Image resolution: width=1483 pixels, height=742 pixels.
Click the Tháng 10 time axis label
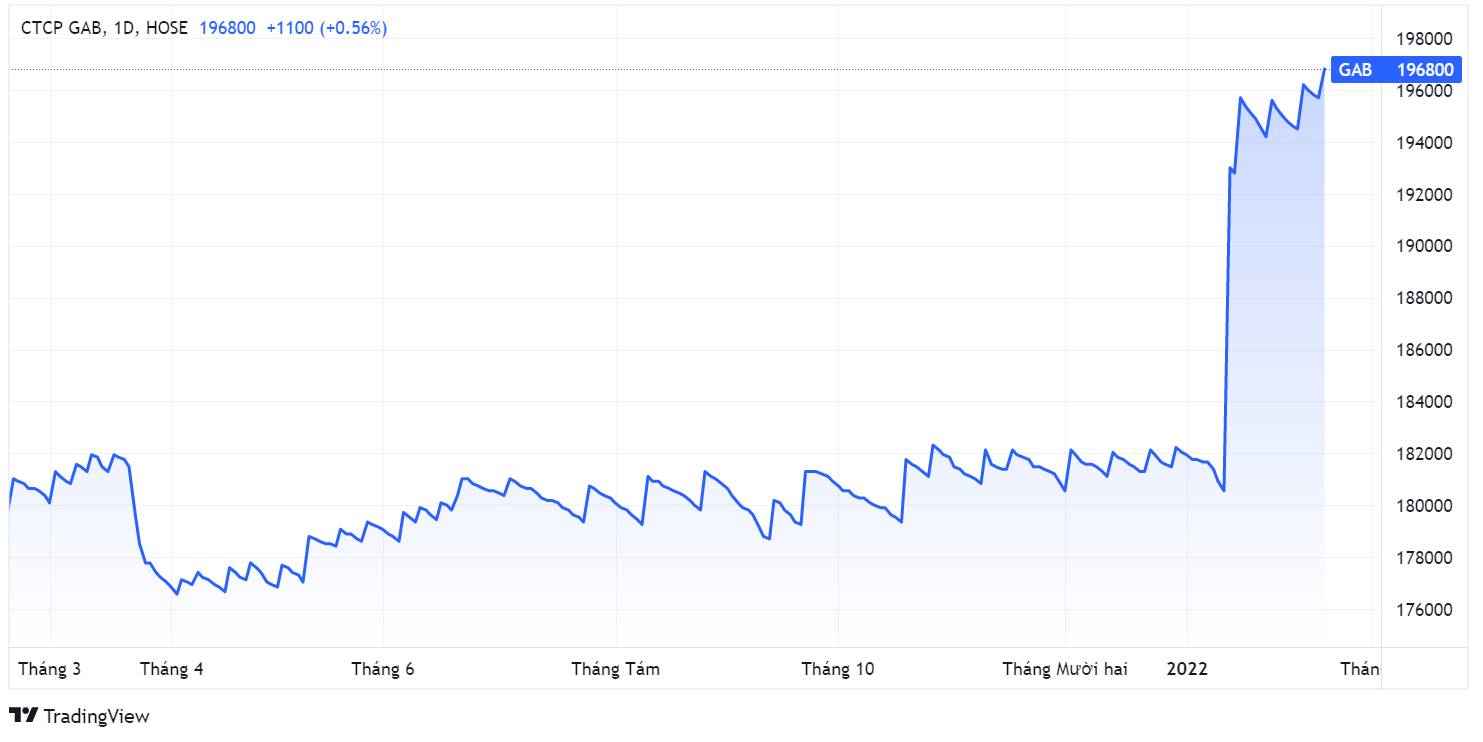coord(838,669)
